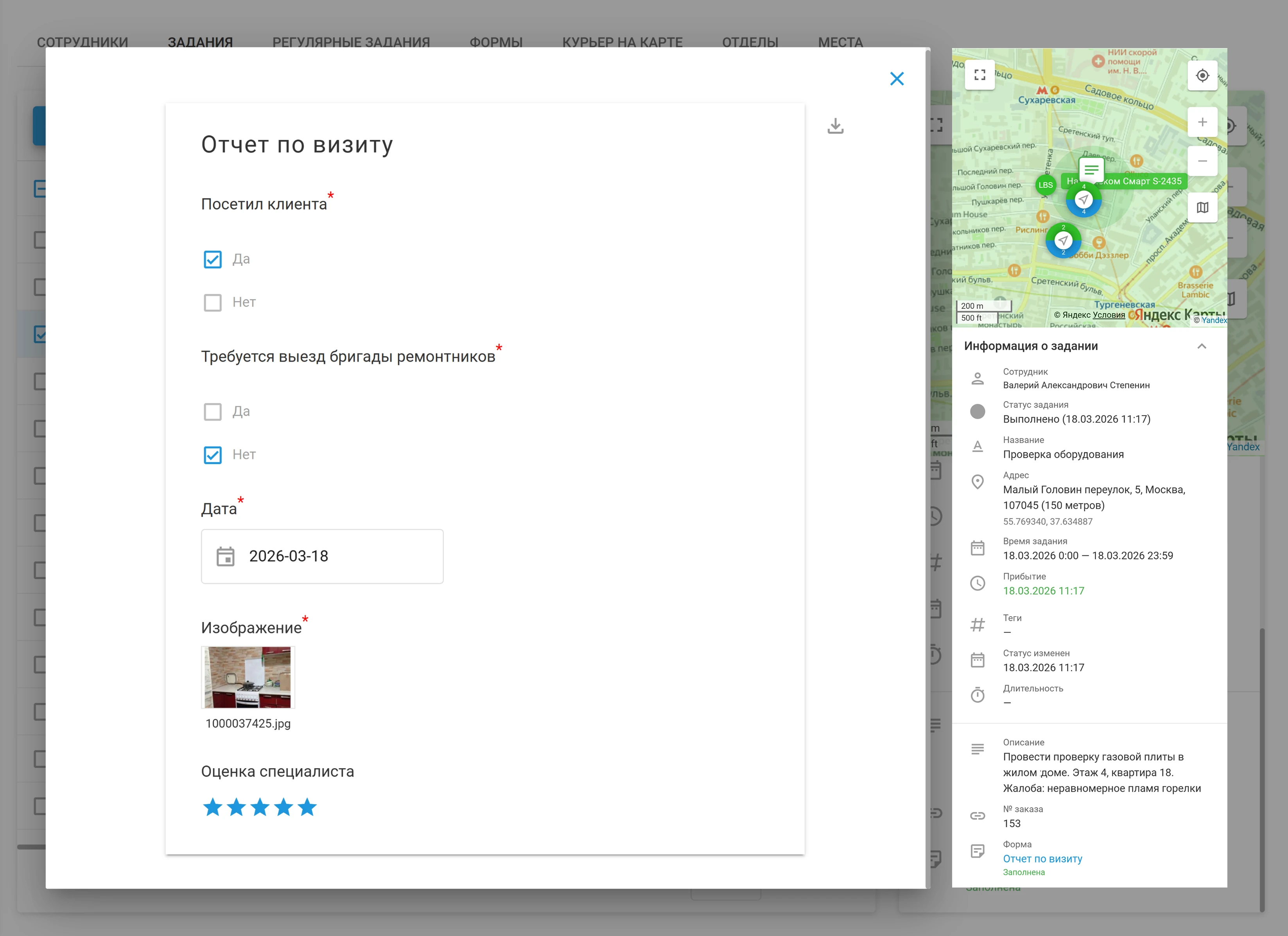The height and width of the screenshot is (936, 1288).
Task: Check 'Нет' under Посетил клиента
Action: coord(213,303)
